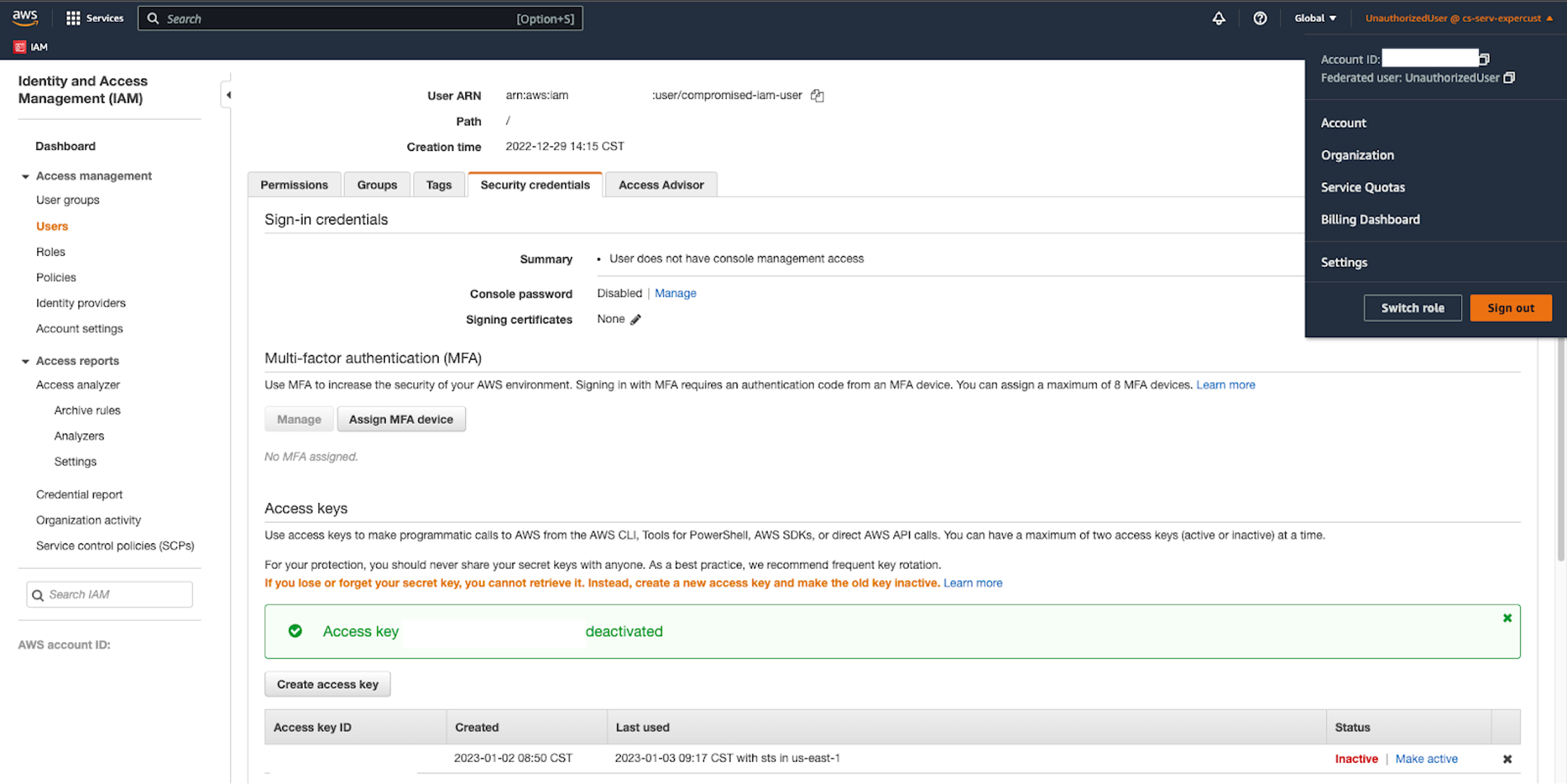Collapse the Access management section
This screenshot has width=1567, height=784.
pyautogui.click(x=25, y=176)
